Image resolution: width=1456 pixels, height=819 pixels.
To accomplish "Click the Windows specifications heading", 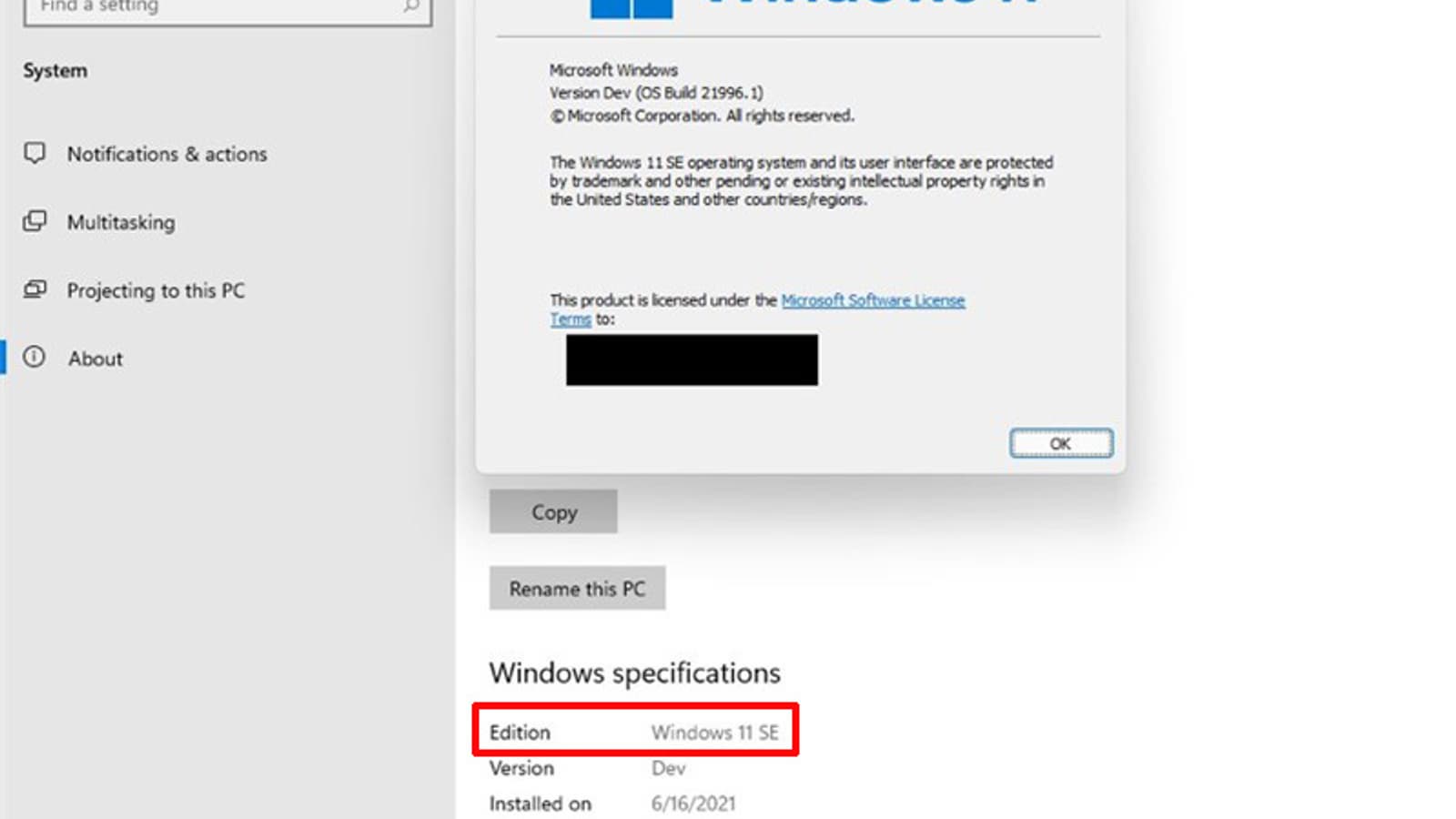I will 635,673.
